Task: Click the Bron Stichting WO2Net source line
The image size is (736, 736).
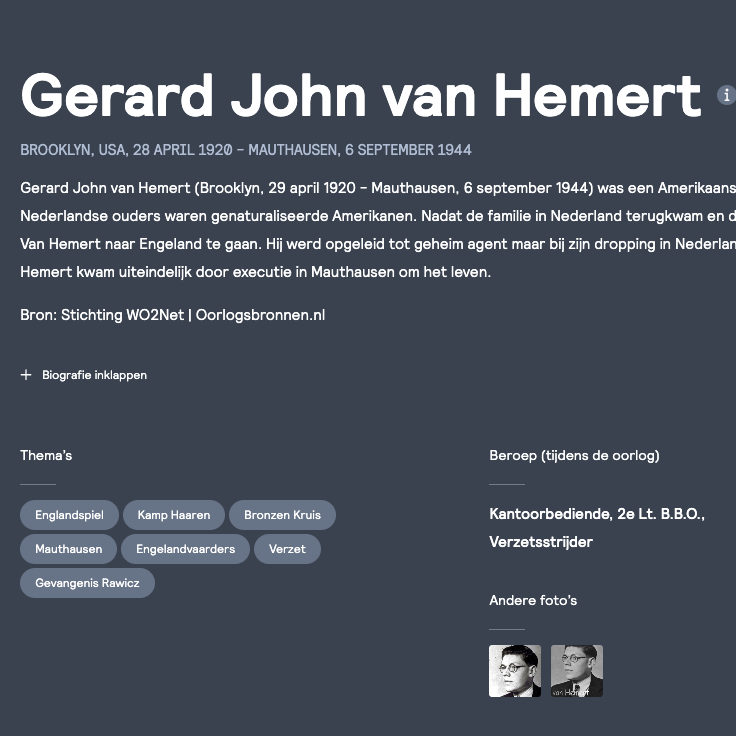Action: [172, 315]
